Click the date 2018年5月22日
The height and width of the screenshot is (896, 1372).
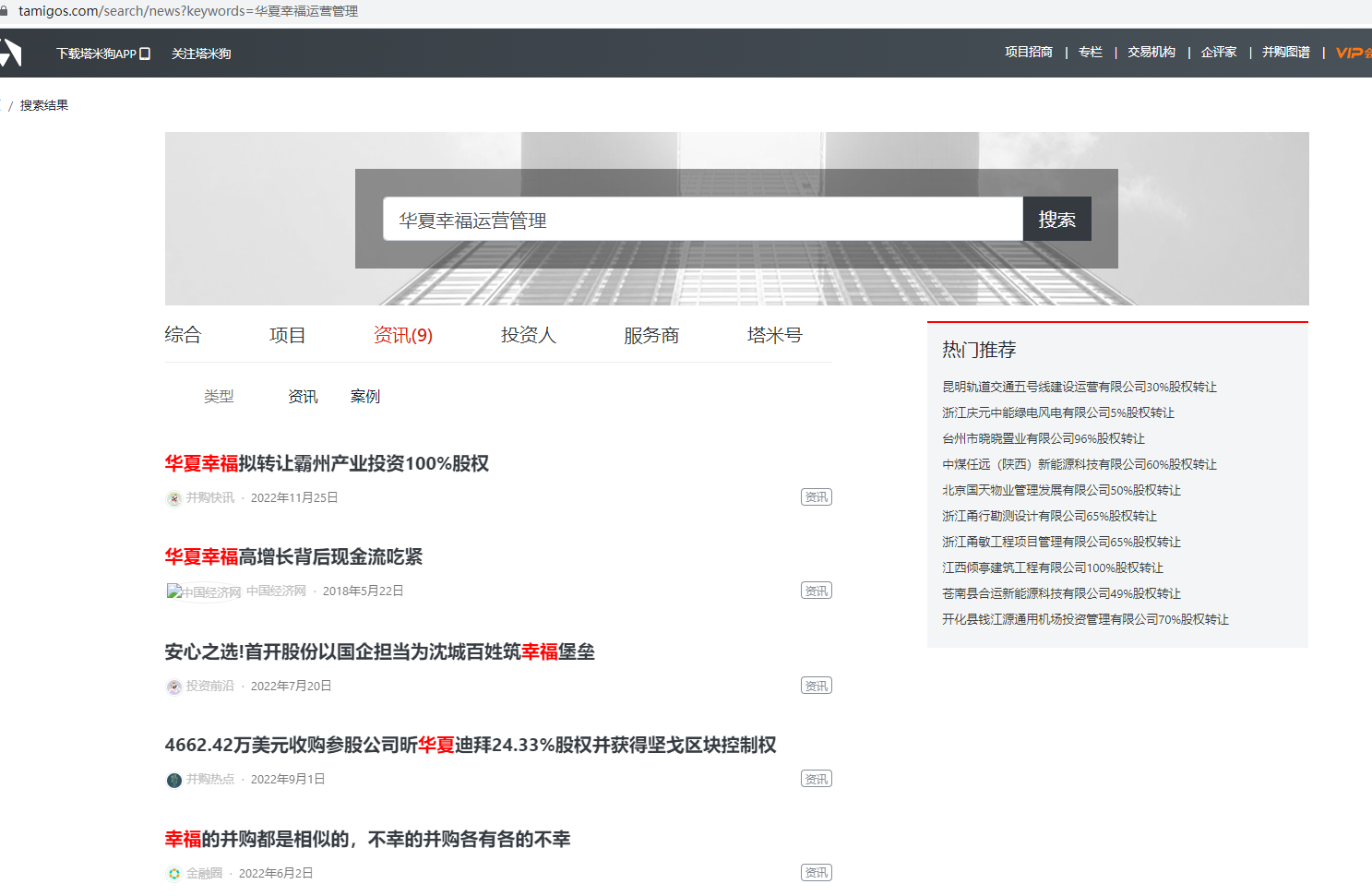tap(363, 591)
